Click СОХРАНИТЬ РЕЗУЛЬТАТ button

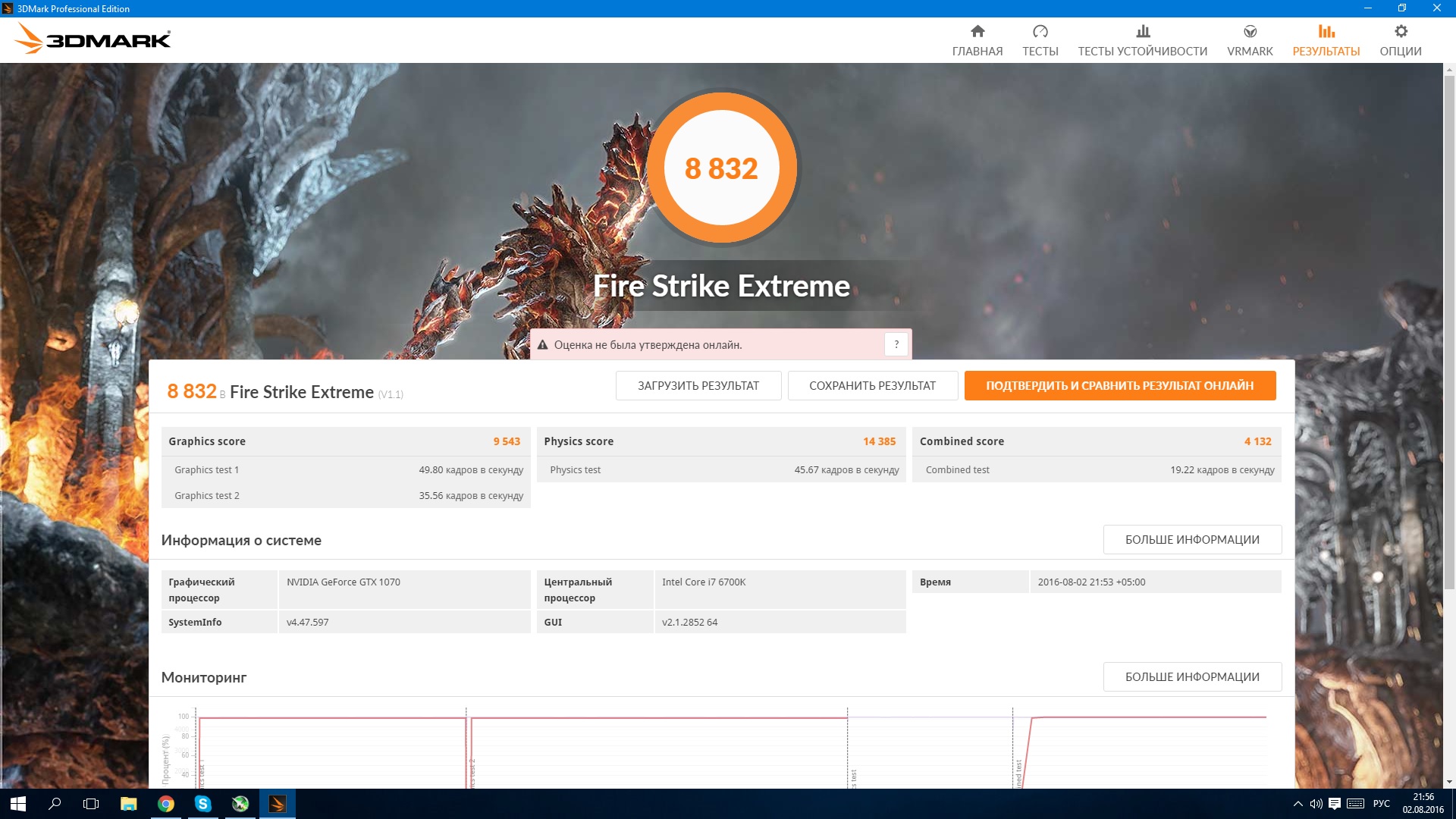(x=872, y=385)
